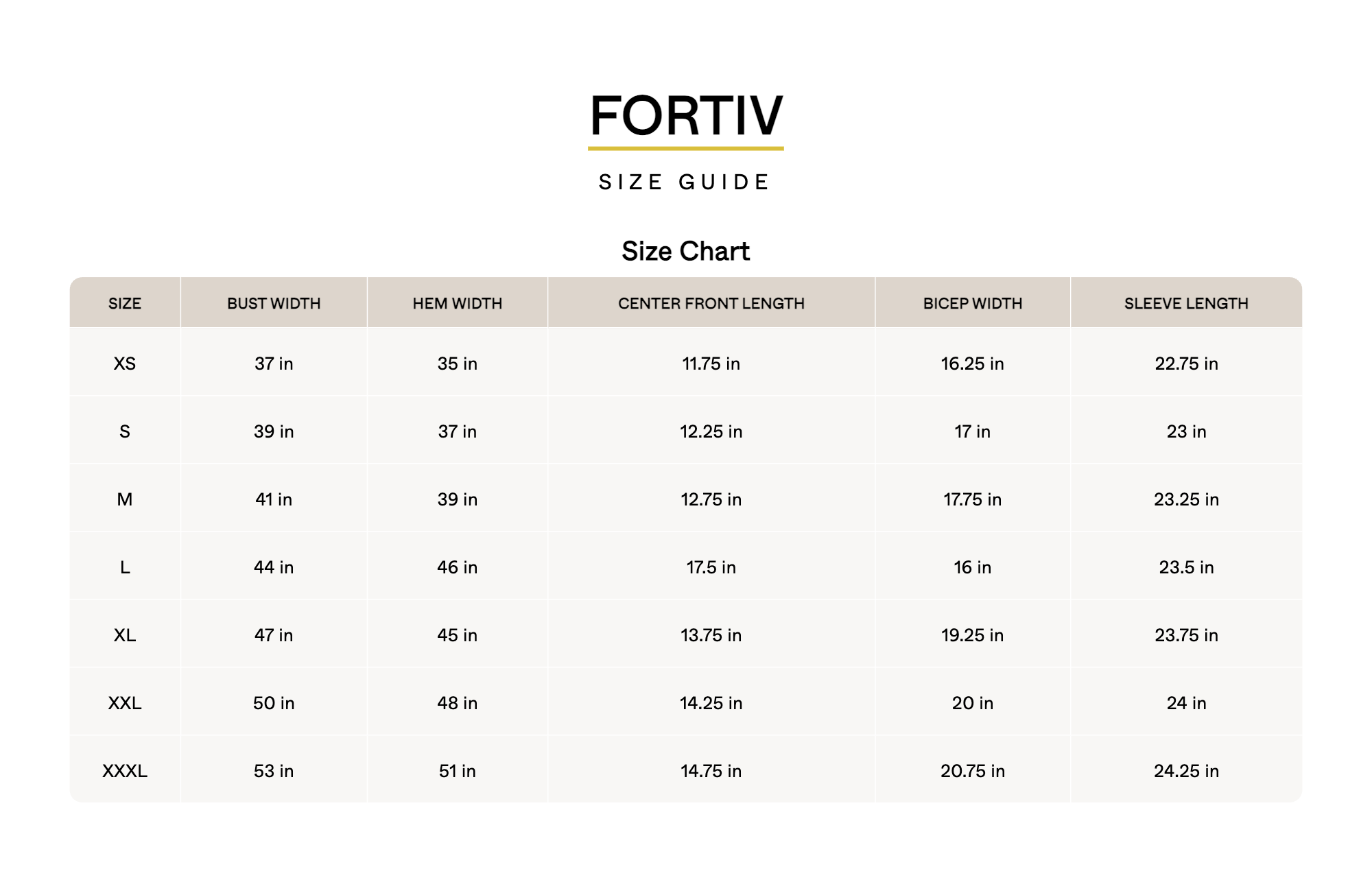Click the CENTER FRONT LENGTH header
1372x893 pixels.
[x=711, y=303]
